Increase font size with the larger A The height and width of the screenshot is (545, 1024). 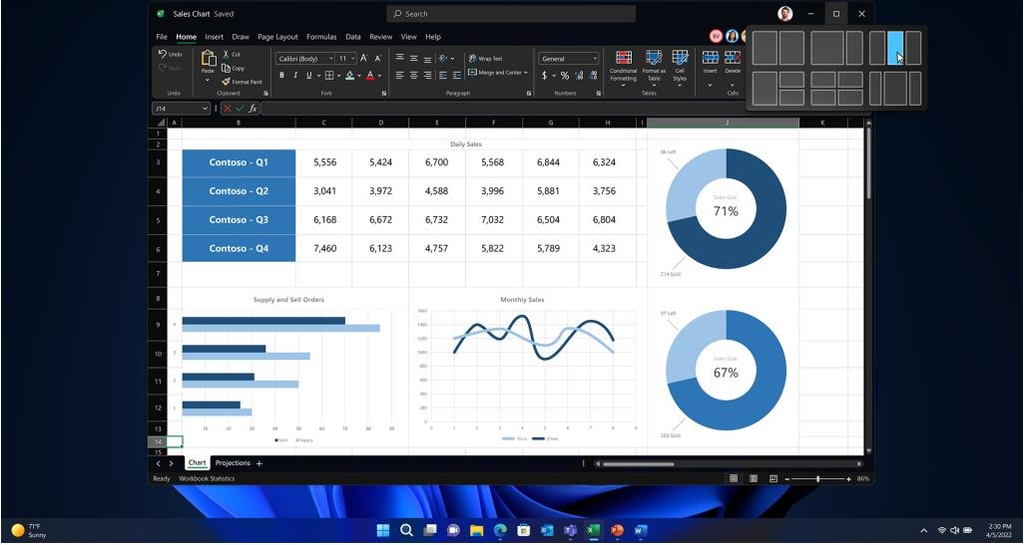pos(364,58)
